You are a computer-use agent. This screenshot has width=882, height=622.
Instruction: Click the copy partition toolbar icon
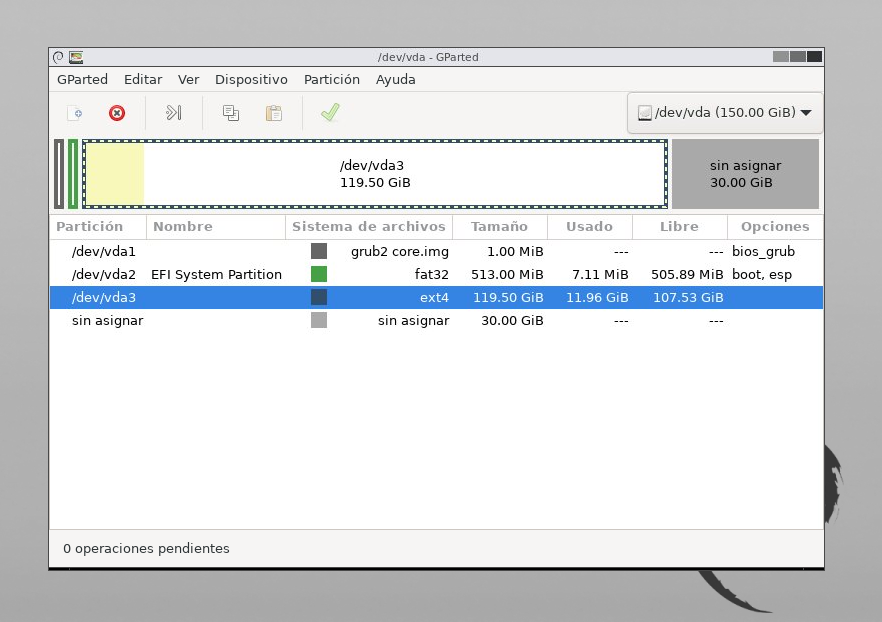pos(231,113)
